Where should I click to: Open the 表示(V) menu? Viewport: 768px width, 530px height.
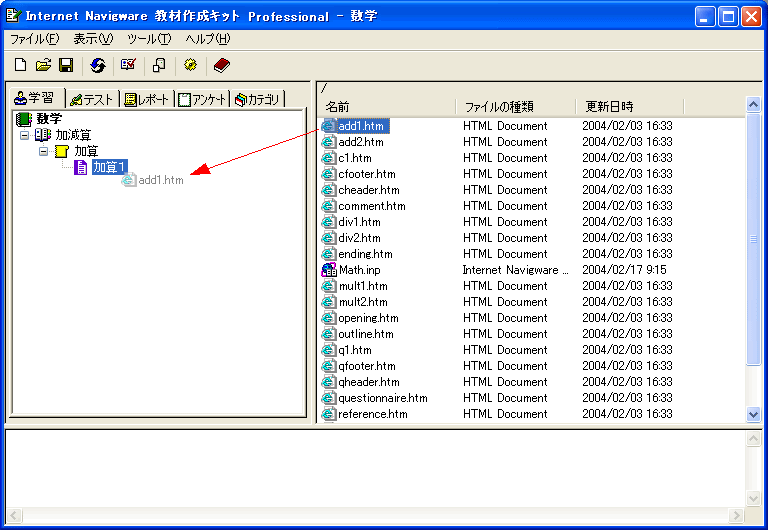coord(94,39)
